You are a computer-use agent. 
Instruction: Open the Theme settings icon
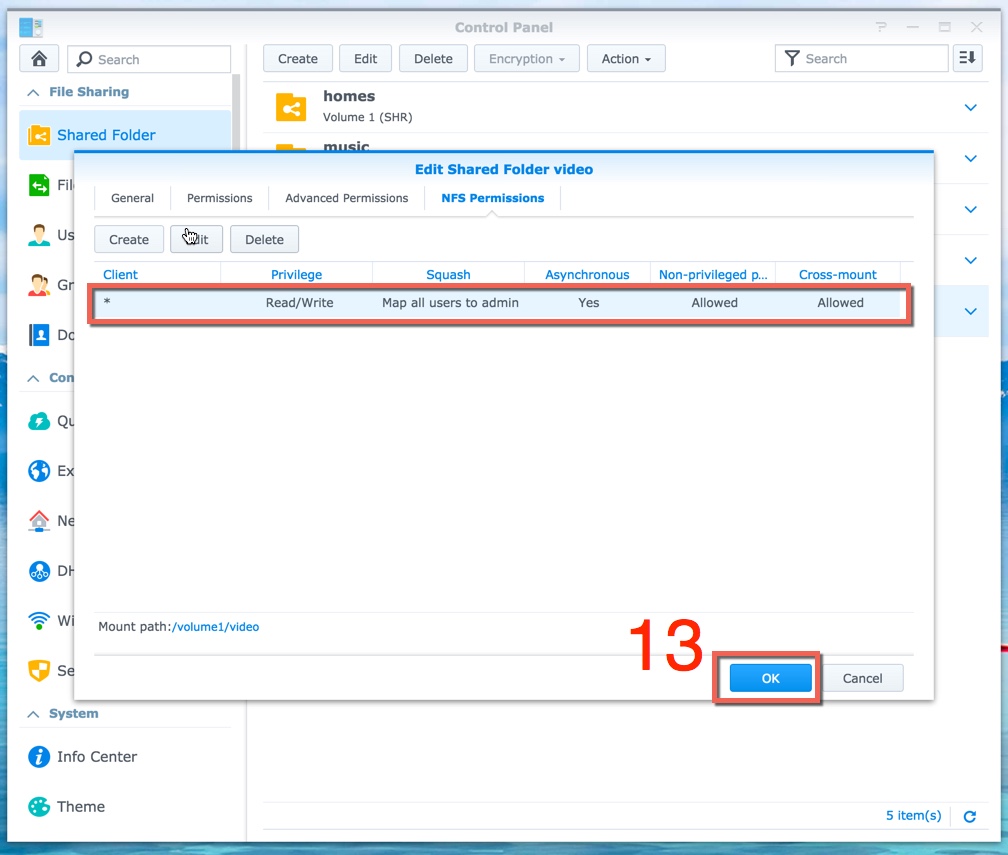click(39, 807)
